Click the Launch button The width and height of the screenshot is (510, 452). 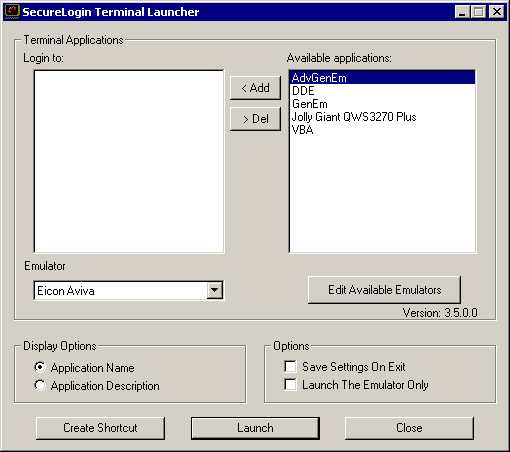[255, 428]
